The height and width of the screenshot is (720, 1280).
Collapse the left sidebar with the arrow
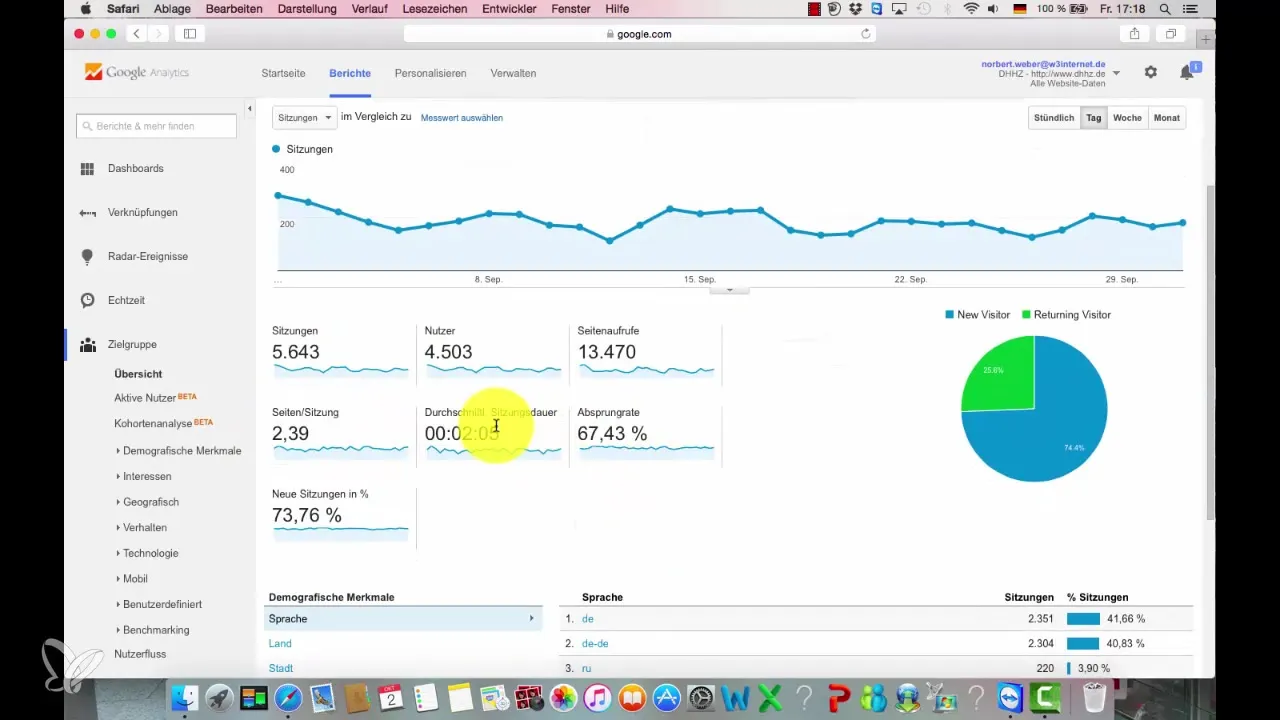pos(249,108)
